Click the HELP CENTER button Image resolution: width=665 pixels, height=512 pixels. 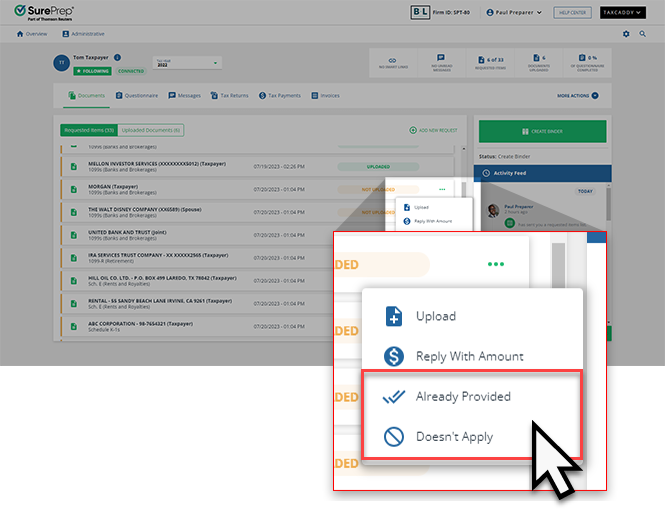572,12
